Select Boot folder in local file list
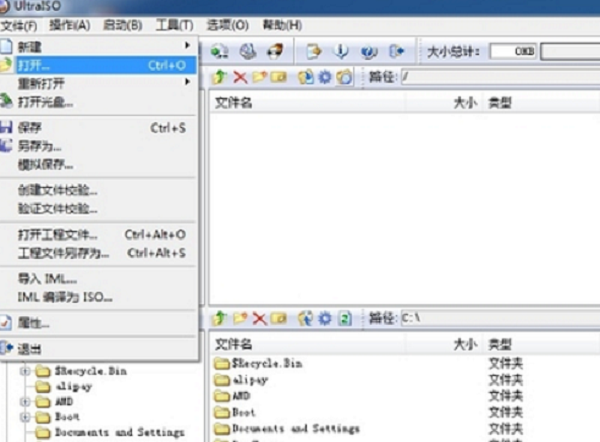Image resolution: width=600 pixels, height=442 pixels. tap(235, 412)
